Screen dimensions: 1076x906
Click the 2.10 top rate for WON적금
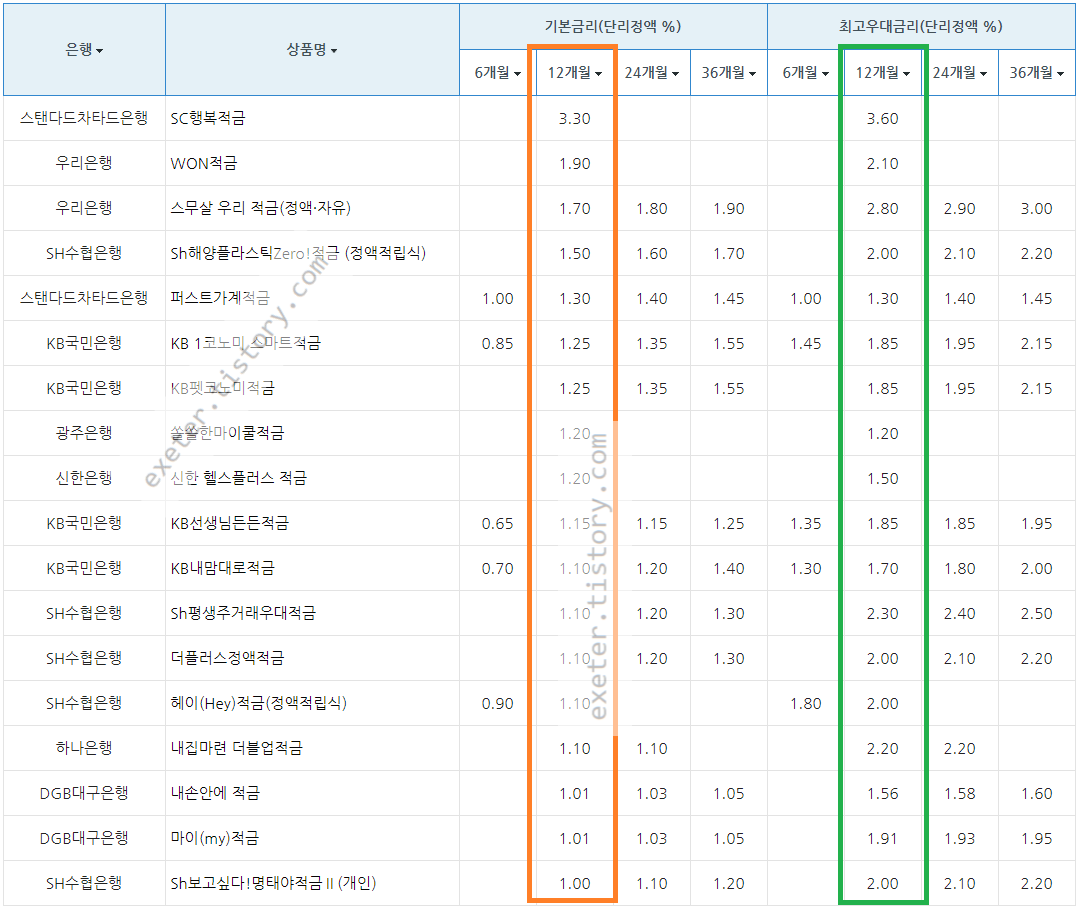882,163
